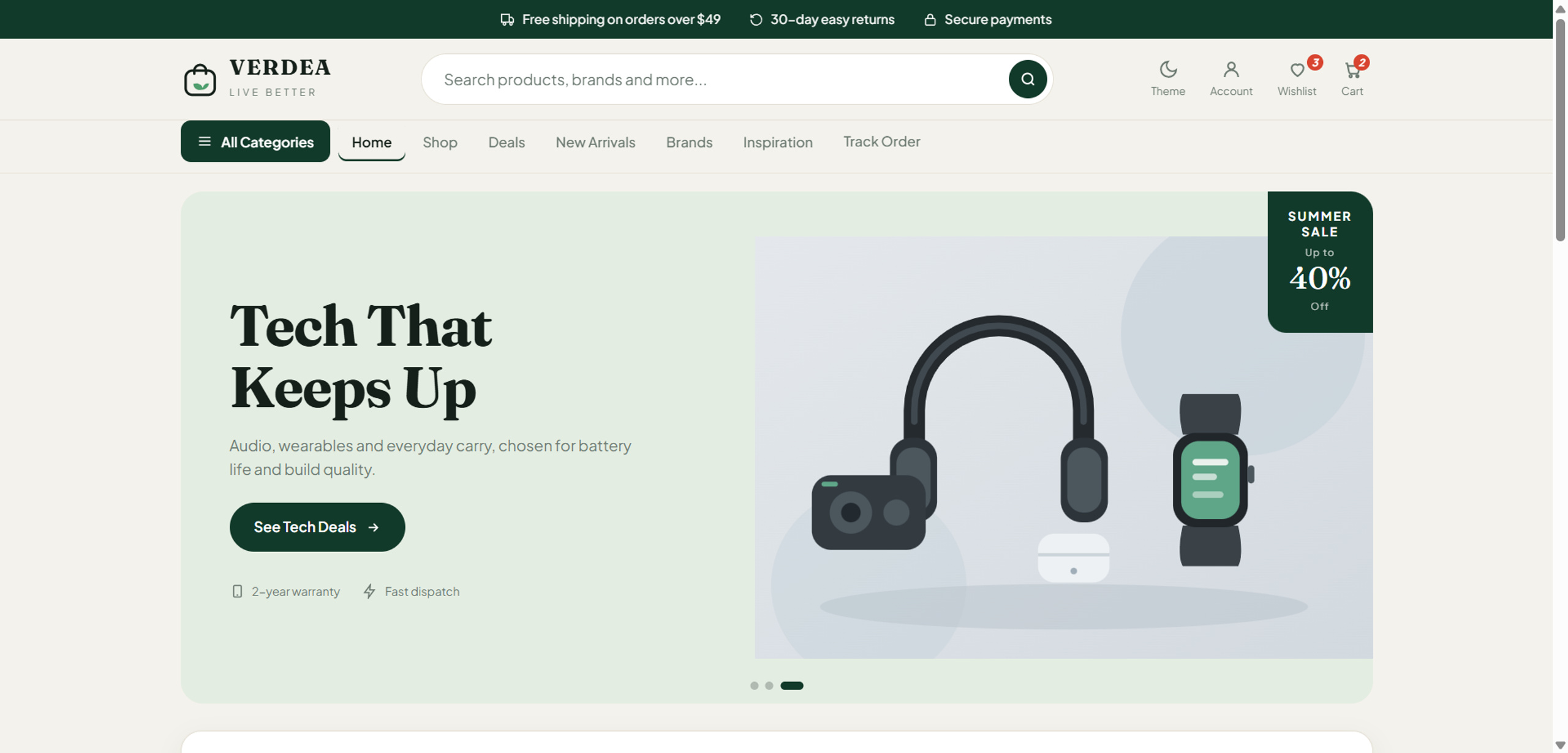This screenshot has height=753, width=1568.
Task: Open the Deals nav item
Action: tap(506, 142)
